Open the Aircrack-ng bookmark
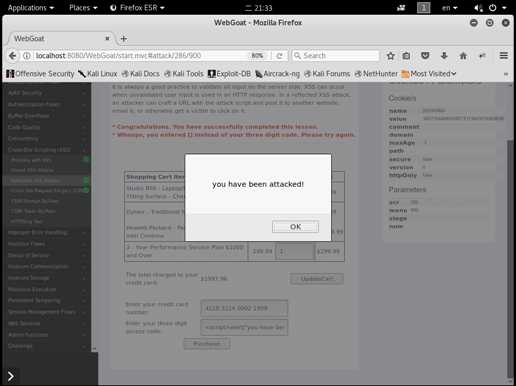516x386 pixels. click(x=277, y=74)
